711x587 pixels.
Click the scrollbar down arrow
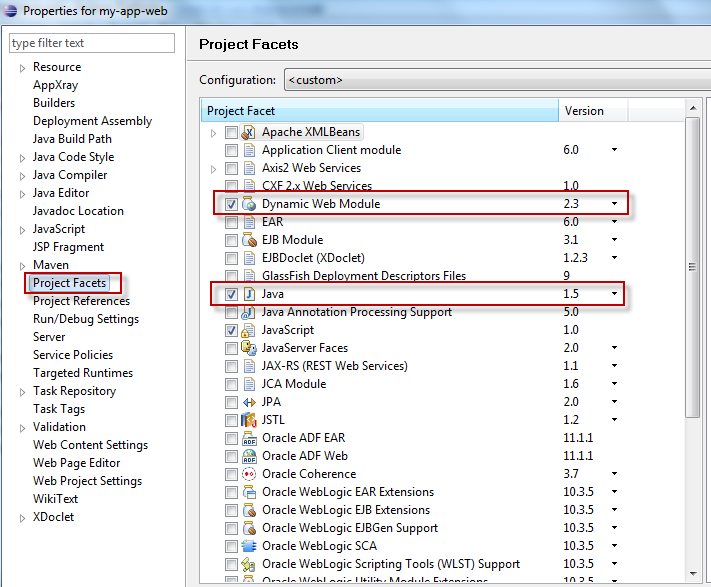692,574
